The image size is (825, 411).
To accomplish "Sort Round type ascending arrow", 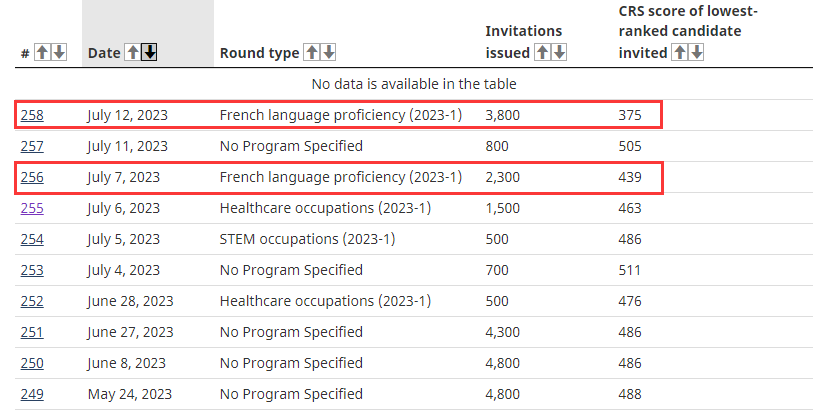I will tap(312, 52).
